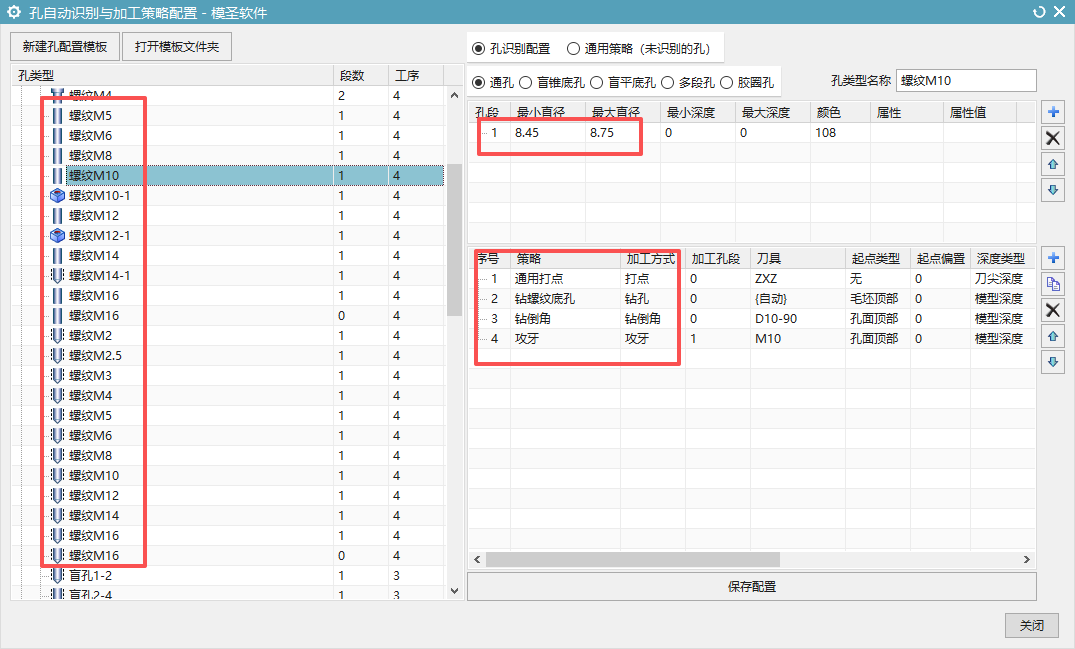Click the strategy table scroll left arrow
The height and width of the screenshot is (649, 1075).
coord(477,559)
